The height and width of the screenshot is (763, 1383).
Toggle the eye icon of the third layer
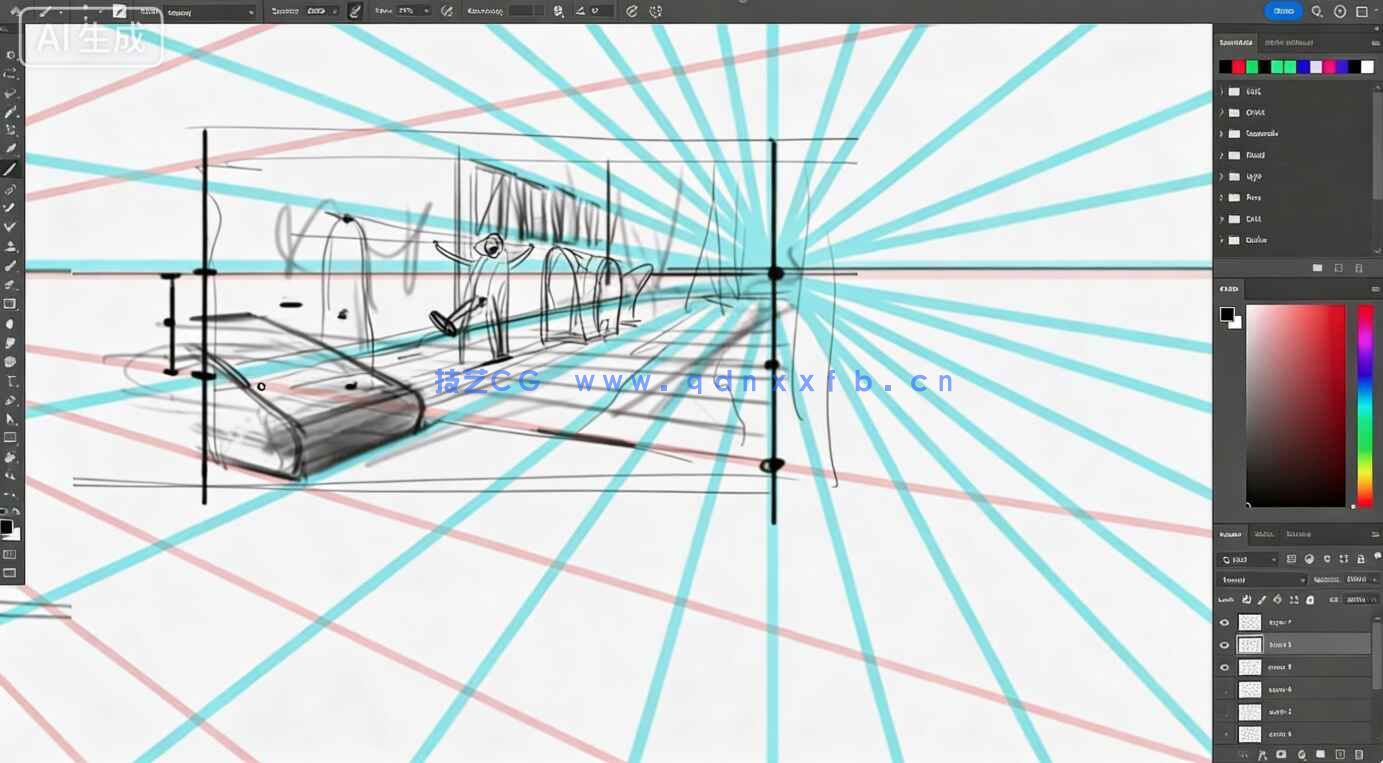point(1224,667)
